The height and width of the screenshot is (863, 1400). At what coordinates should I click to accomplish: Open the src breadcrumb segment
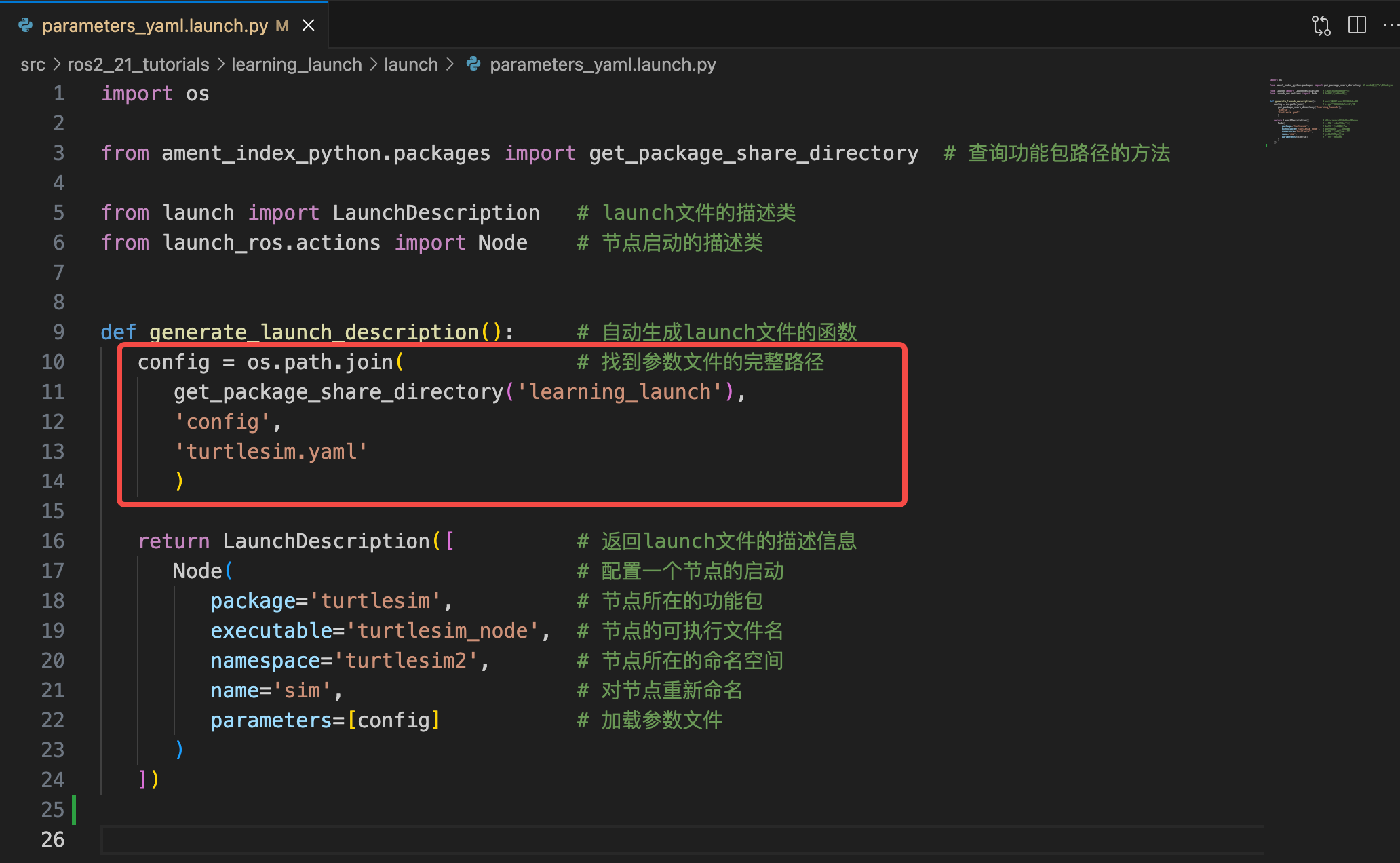tap(33, 64)
